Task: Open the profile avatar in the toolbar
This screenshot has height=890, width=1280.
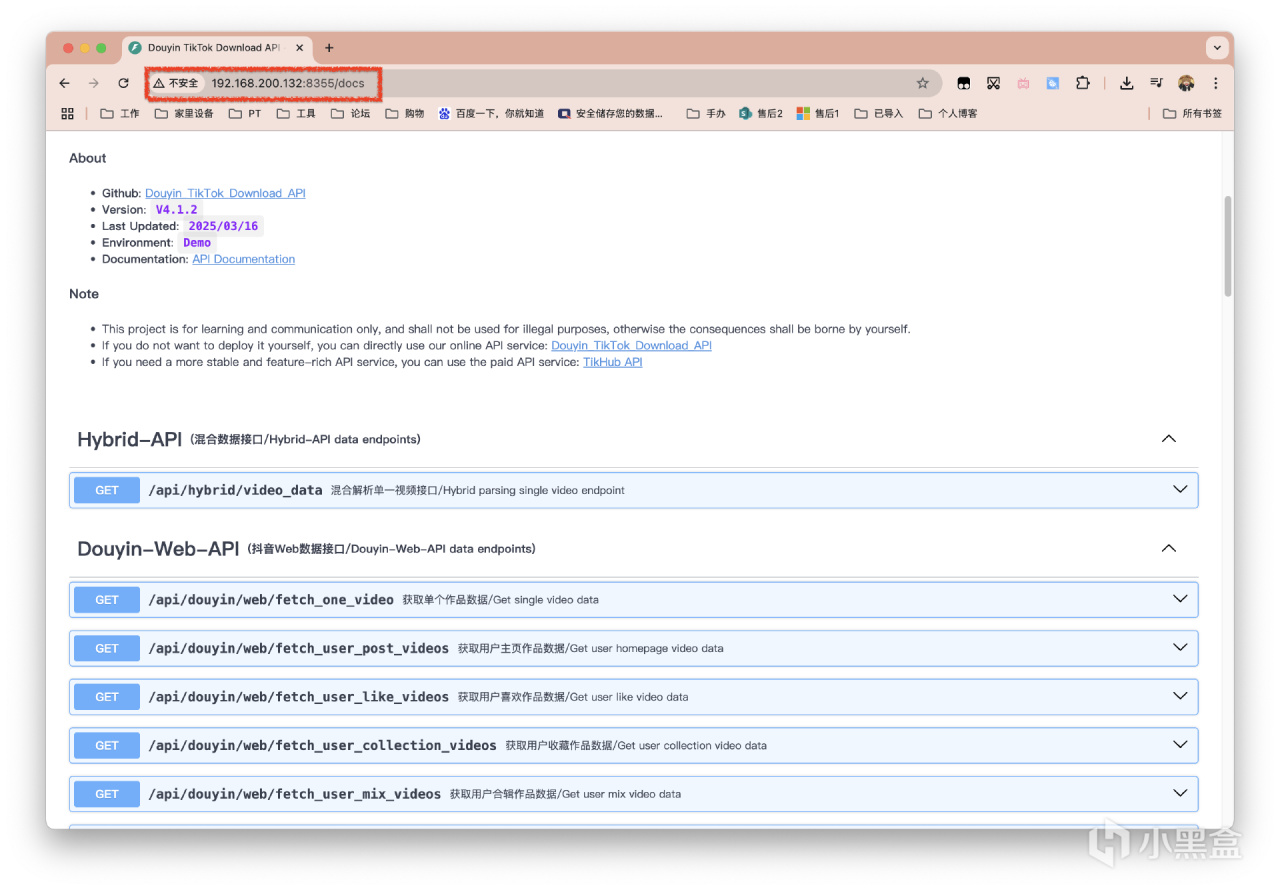Action: tap(1186, 83)
